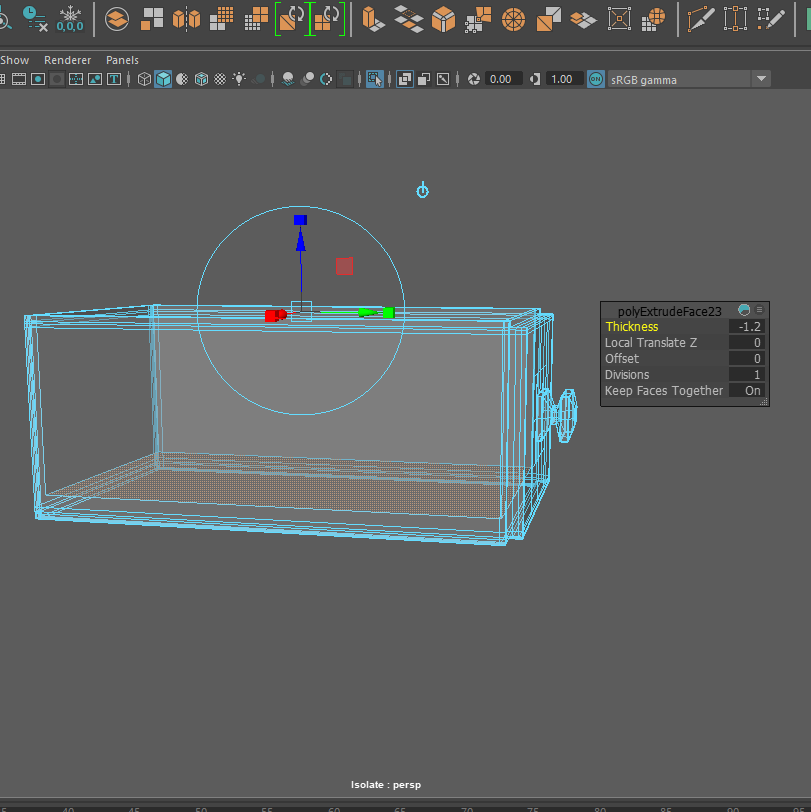Click the Divisions value field
This screenshot has height=812, width=811.
(x=746, y=375)
